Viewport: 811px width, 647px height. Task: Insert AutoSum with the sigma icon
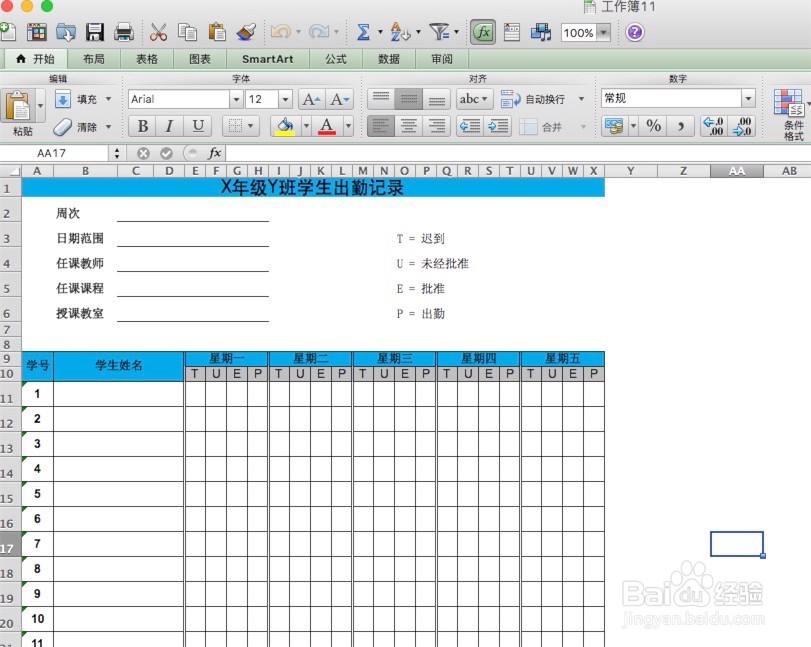click(364, 33)
